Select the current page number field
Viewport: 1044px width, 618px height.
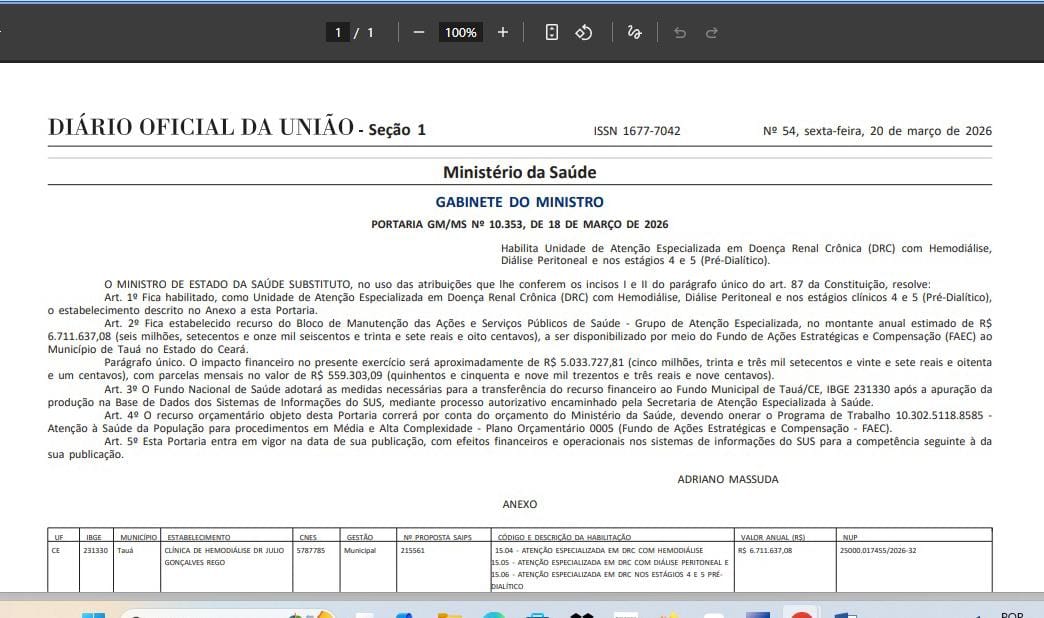(x=338, y=32)
